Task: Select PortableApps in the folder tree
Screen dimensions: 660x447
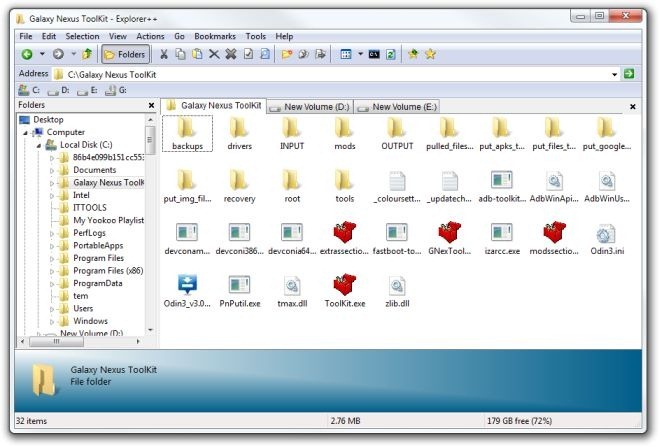Action: click(98, 246)
